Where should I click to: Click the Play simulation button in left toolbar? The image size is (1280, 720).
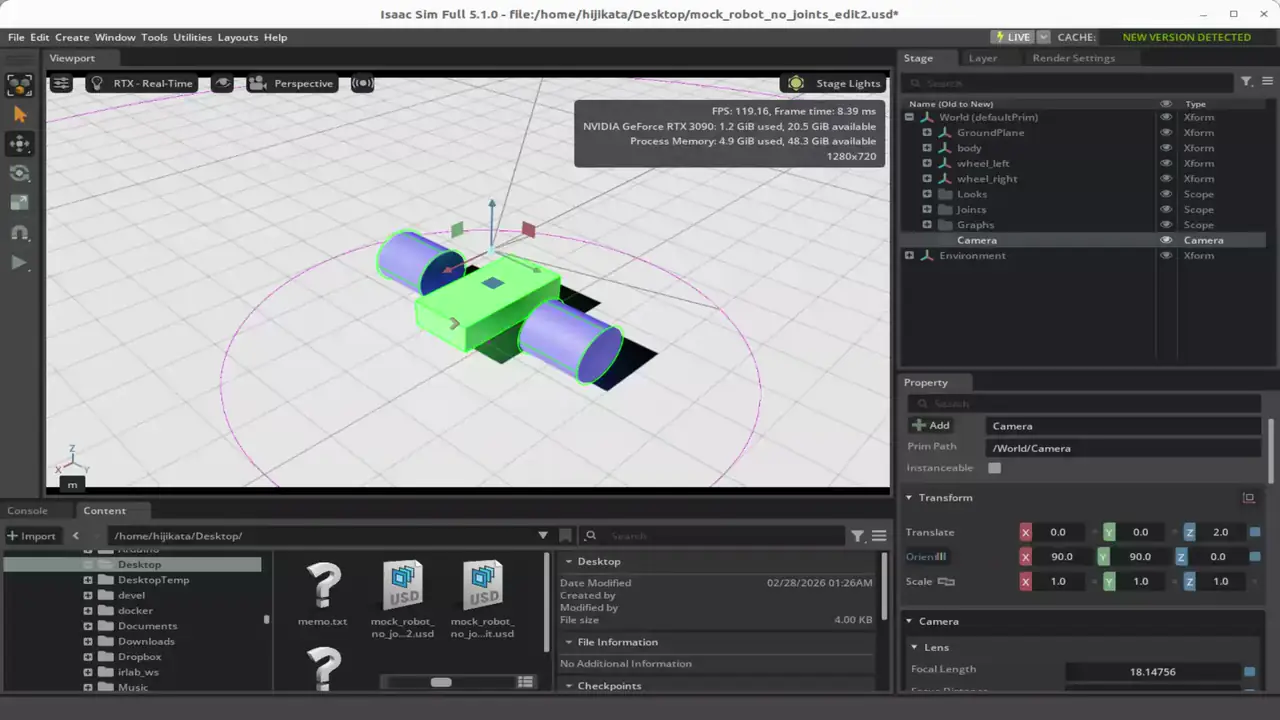(19, 262)
